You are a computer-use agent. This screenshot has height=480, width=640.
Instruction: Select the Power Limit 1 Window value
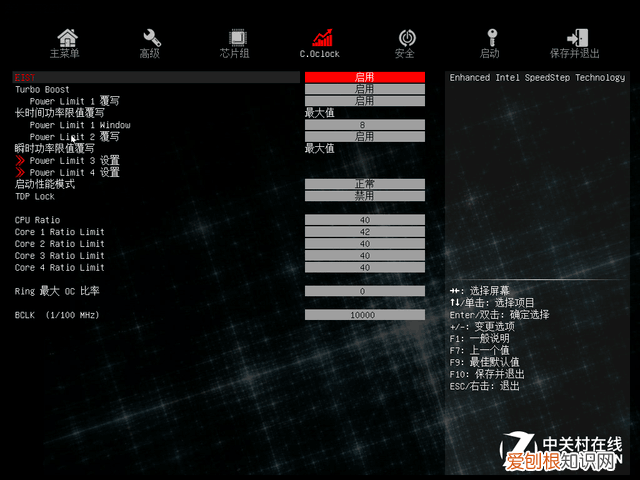tap(364, 125)
